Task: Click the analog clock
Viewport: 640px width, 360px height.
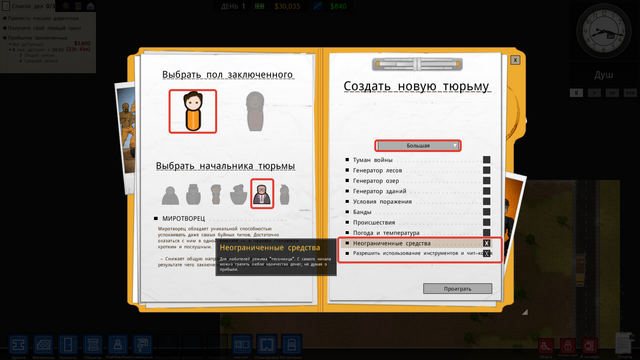Action: tap(603, 31)
